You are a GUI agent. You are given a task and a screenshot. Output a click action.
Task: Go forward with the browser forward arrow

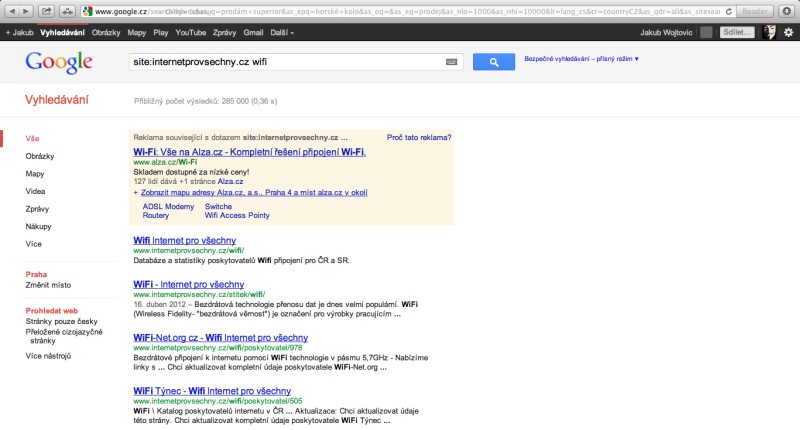26,11
